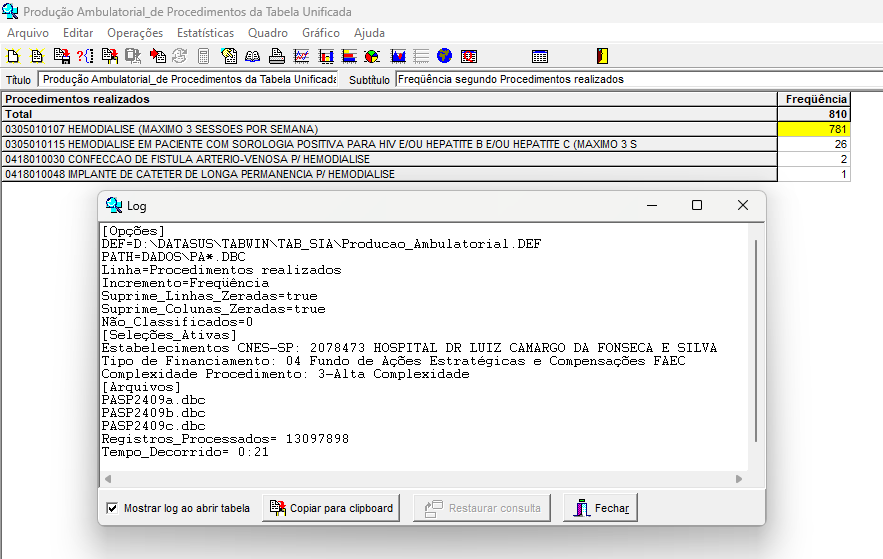
Task: Maximize the Log window
Action: click(x=697, y=205)
